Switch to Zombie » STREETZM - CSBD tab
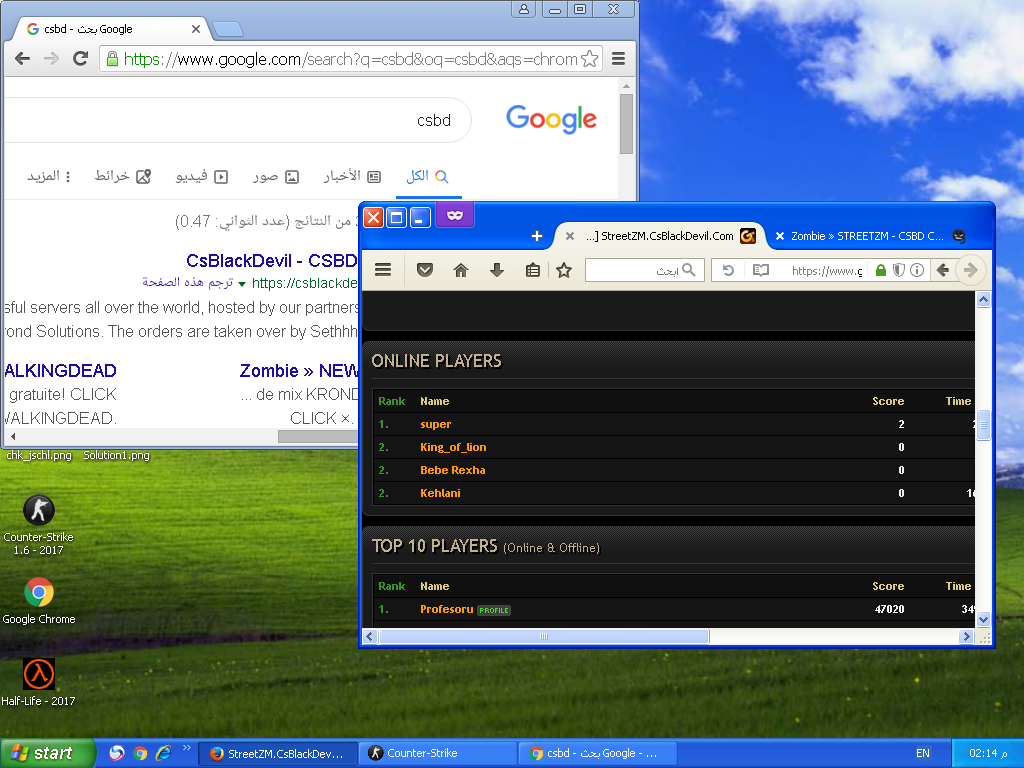The width and height of the screenshot is (1024, 768). click(867, 236)
